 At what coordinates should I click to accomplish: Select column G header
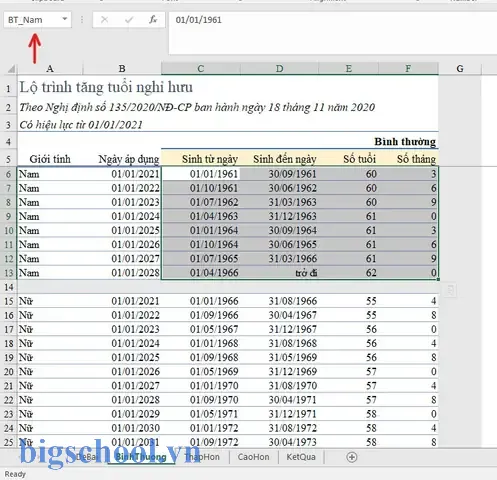click(460, 69)
